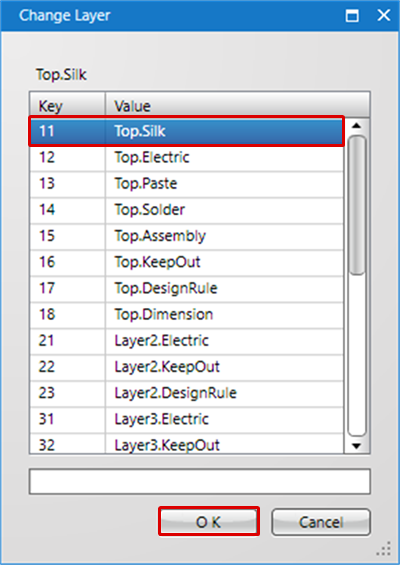Click the Cancel button

(321, 522)
